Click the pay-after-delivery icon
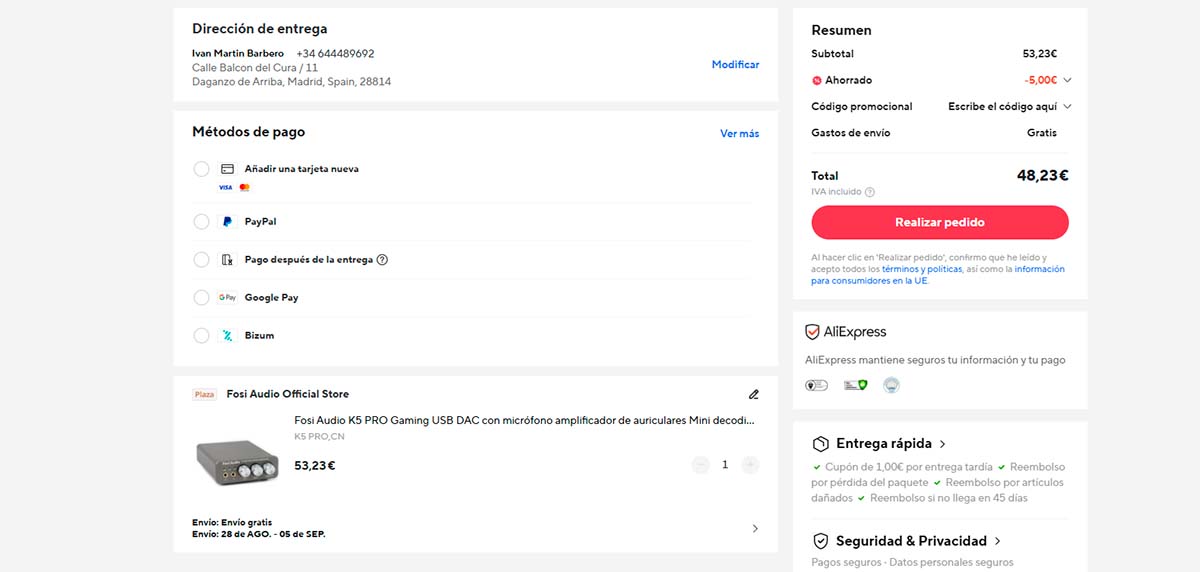The image size is (1200, 572). click(x=227, y=260)
